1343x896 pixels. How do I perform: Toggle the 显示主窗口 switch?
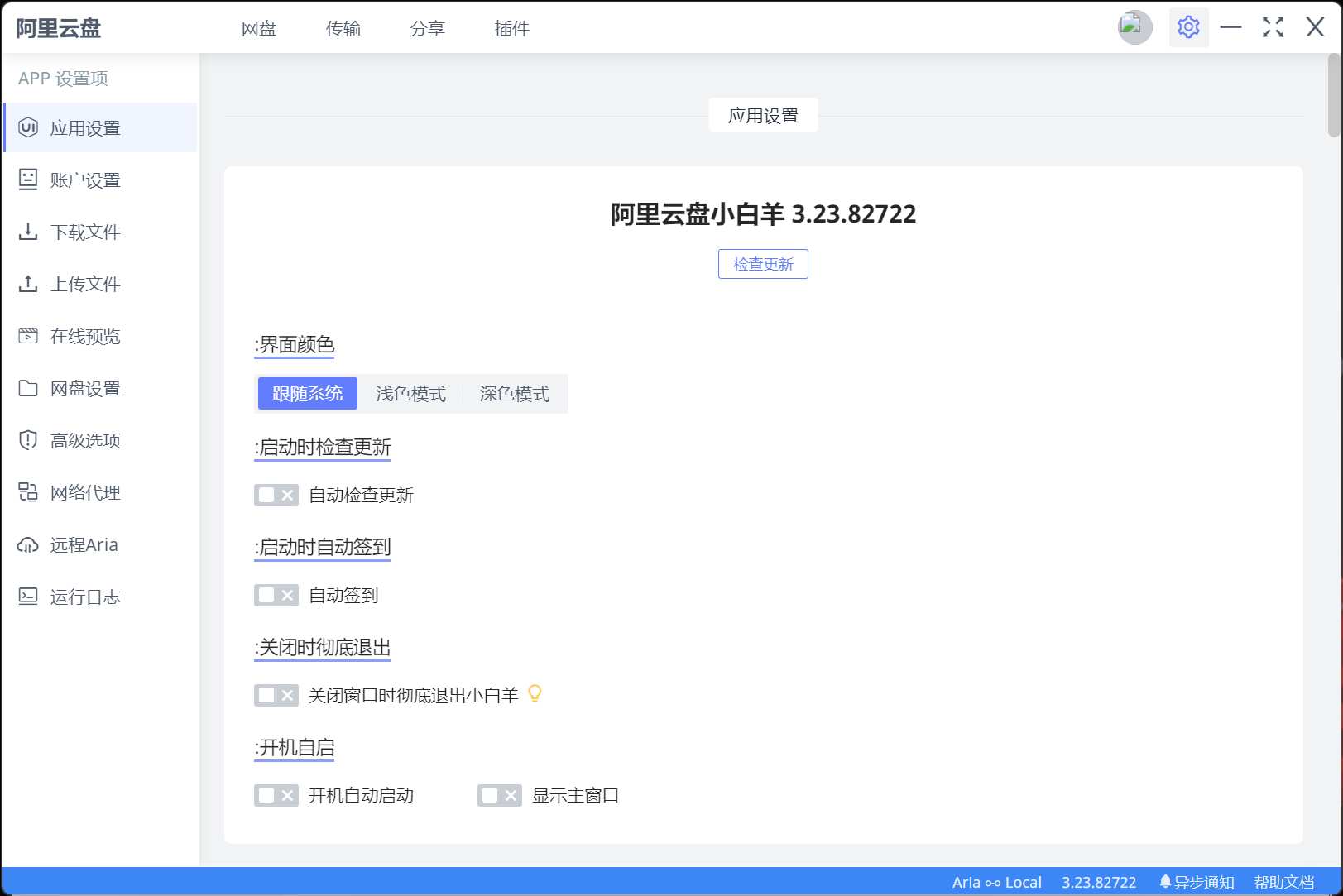tap(499, 795)
